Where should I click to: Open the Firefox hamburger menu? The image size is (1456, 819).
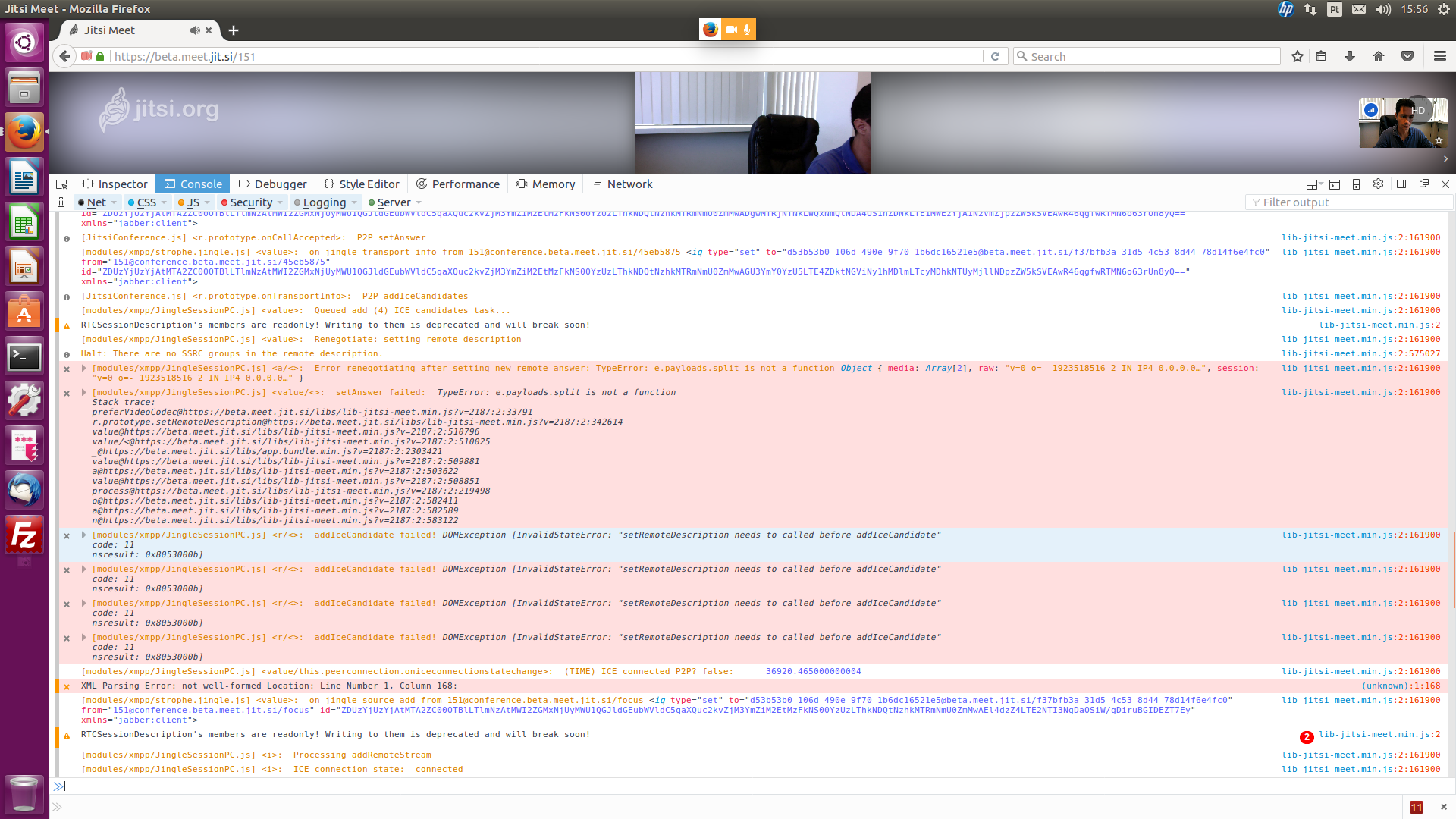pos(1440,56)
